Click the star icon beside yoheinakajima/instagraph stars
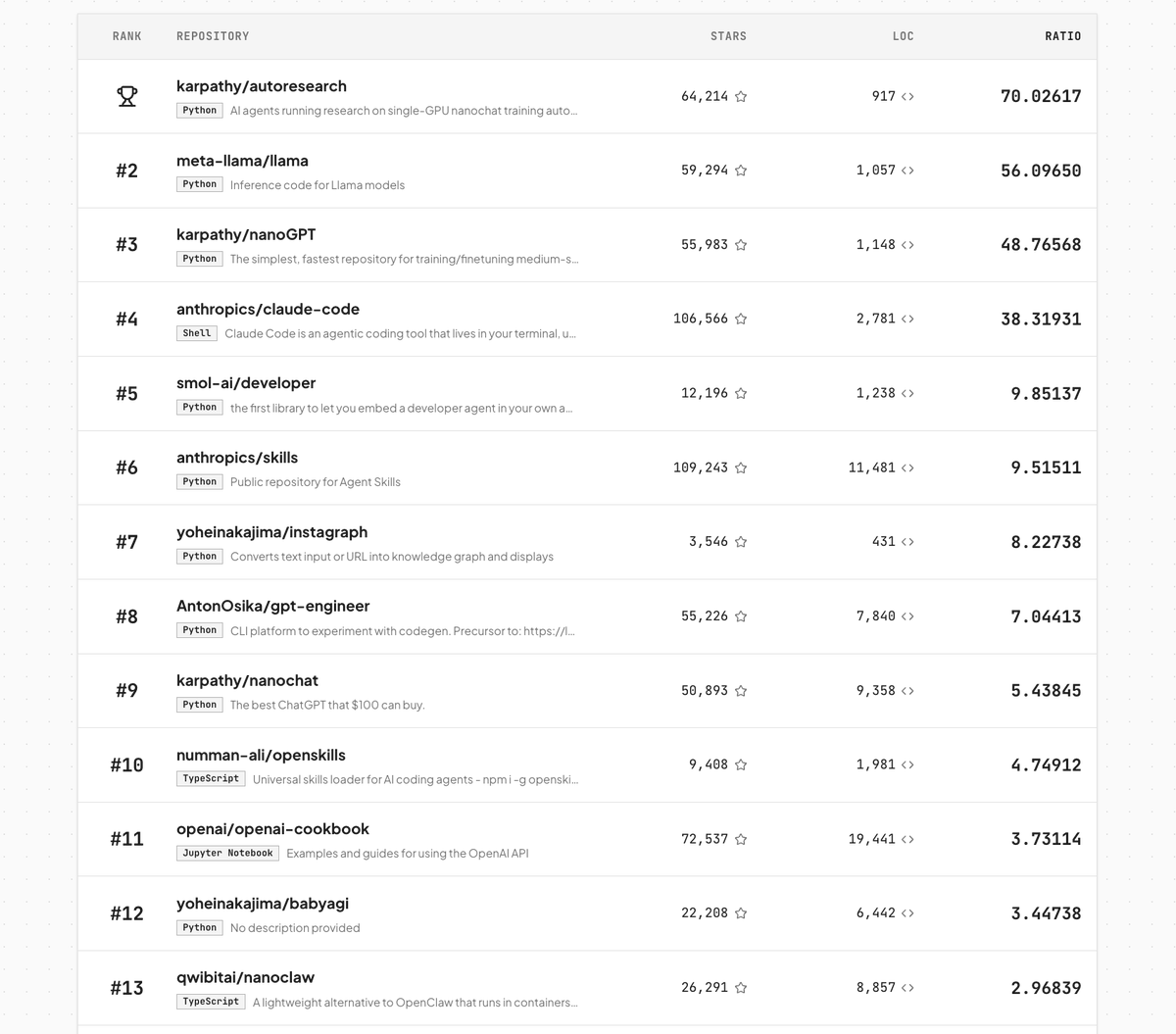 pos(741,542)
